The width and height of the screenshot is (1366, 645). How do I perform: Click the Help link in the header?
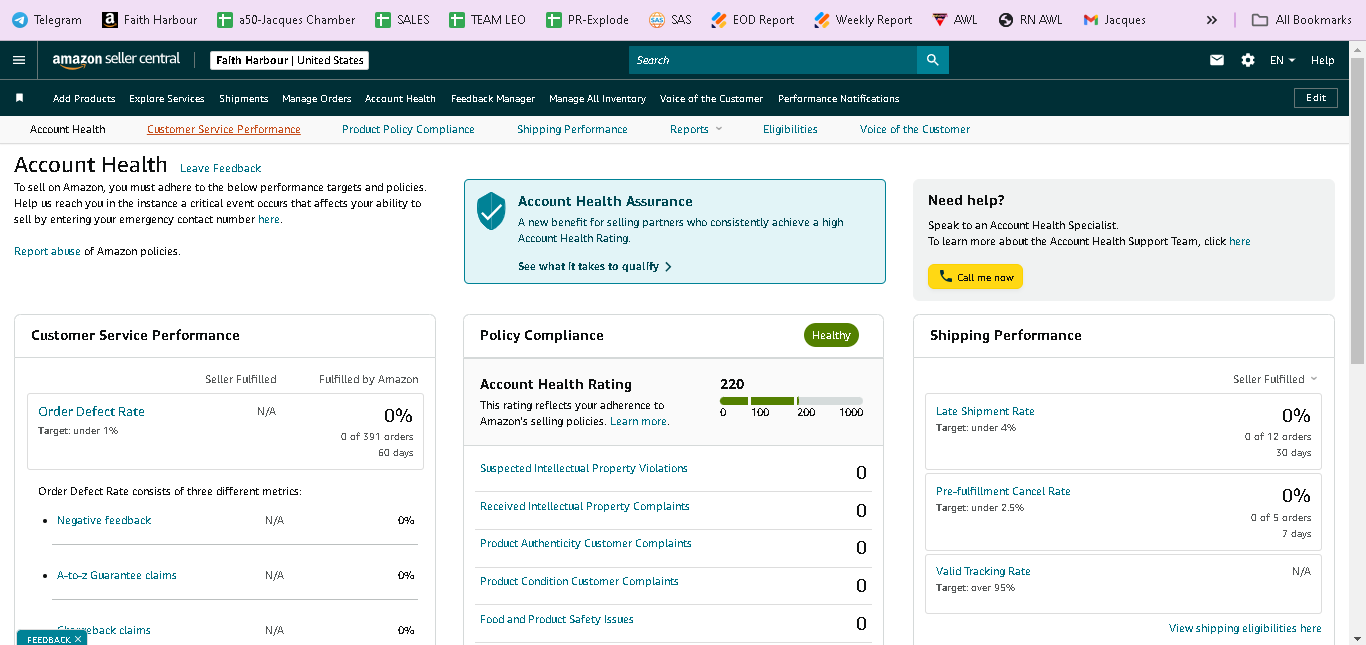[1323, 60]
